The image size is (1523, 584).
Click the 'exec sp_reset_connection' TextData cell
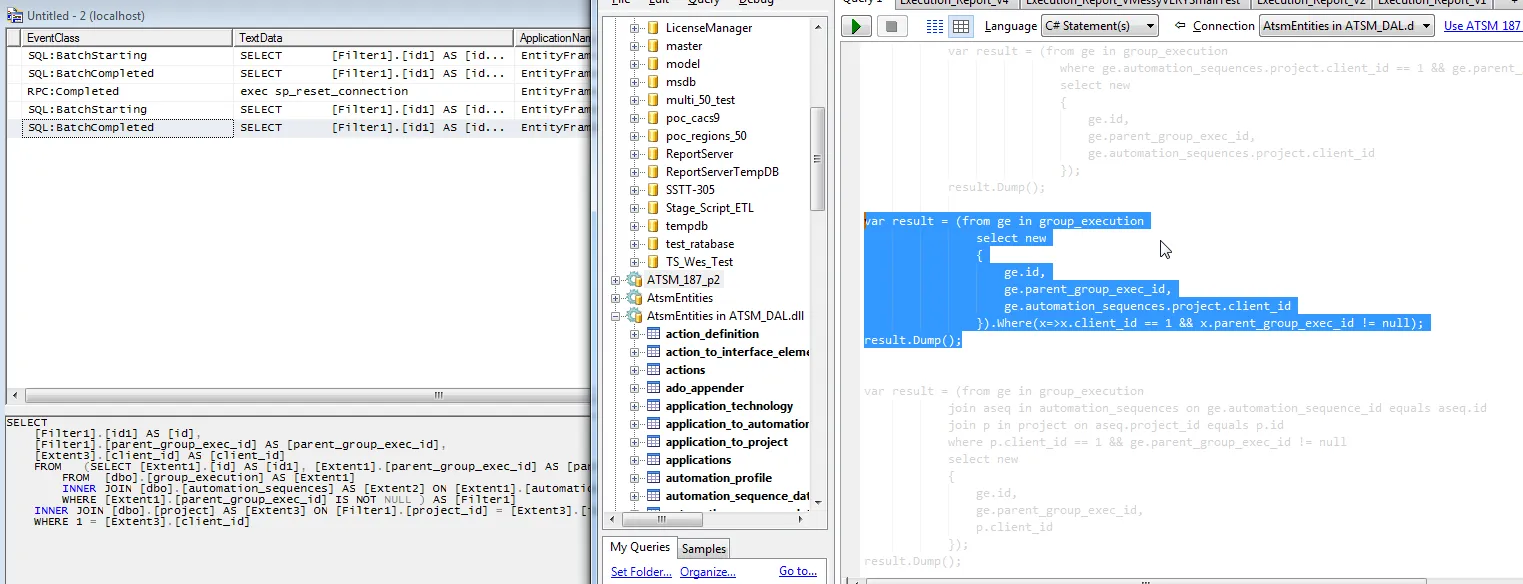[375, 91]
